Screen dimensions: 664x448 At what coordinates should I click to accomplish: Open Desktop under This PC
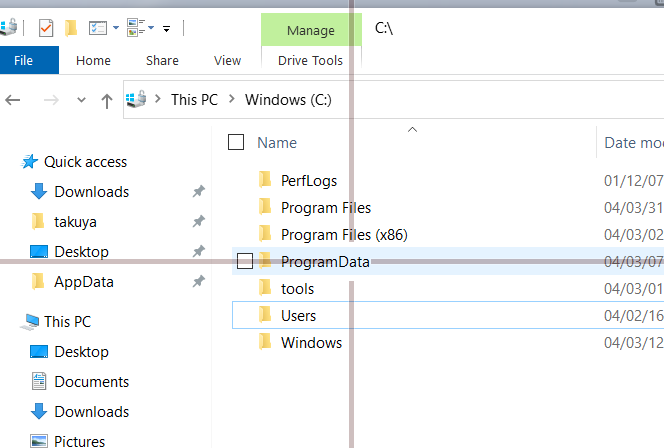(x=81, y=352)
